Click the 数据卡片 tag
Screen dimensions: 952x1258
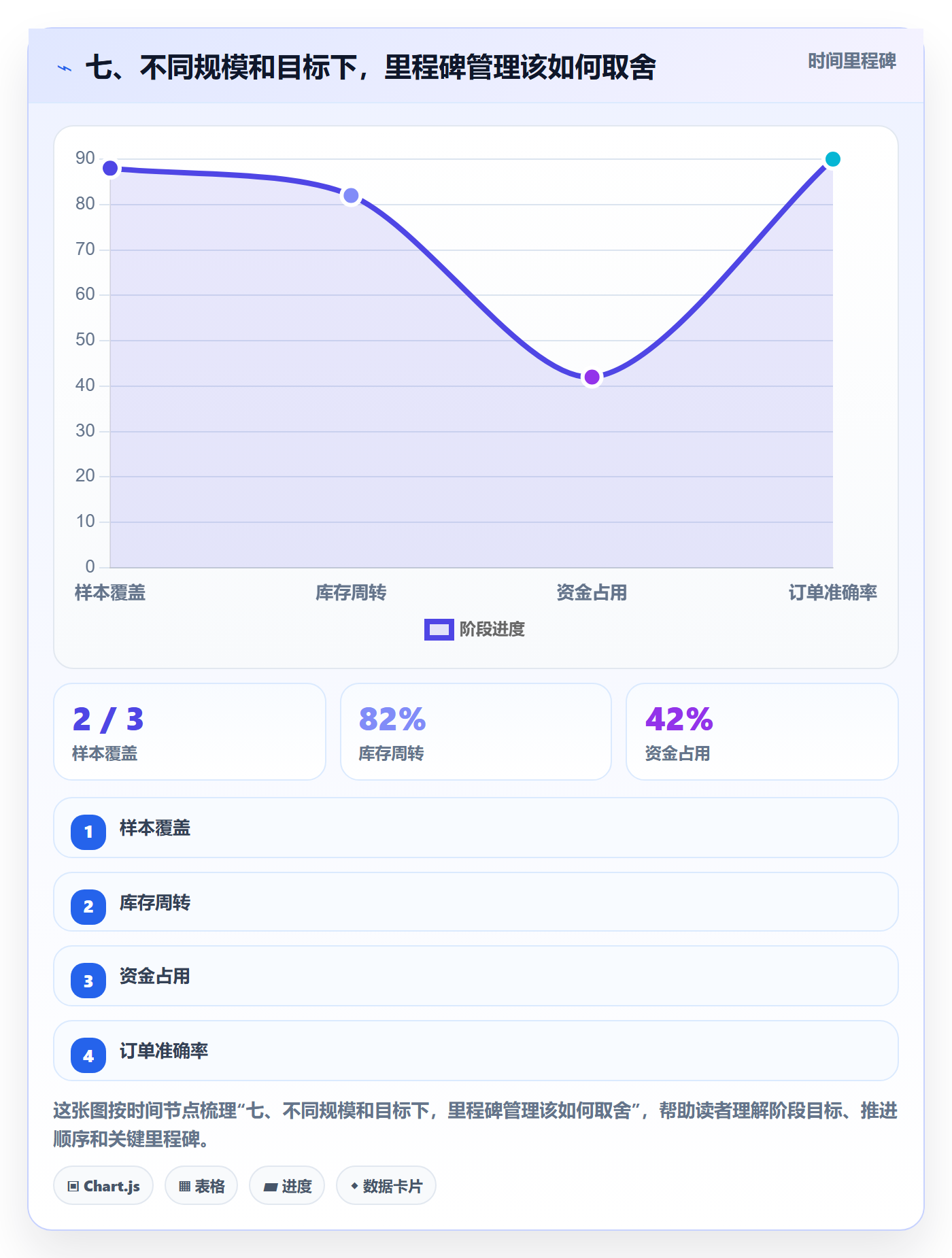(386, 1186)
